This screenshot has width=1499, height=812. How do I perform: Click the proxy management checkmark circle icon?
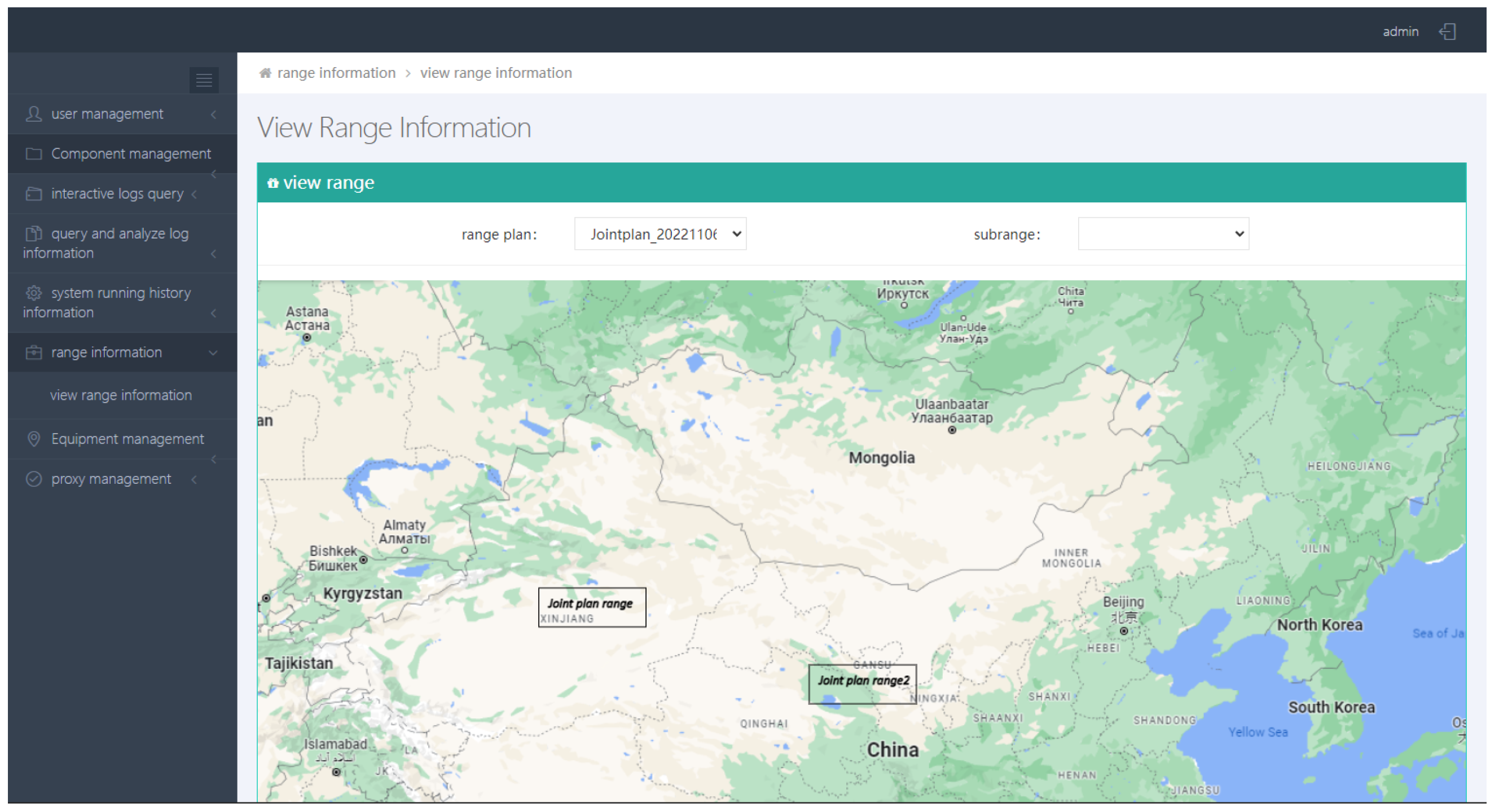tap(34, 479)
